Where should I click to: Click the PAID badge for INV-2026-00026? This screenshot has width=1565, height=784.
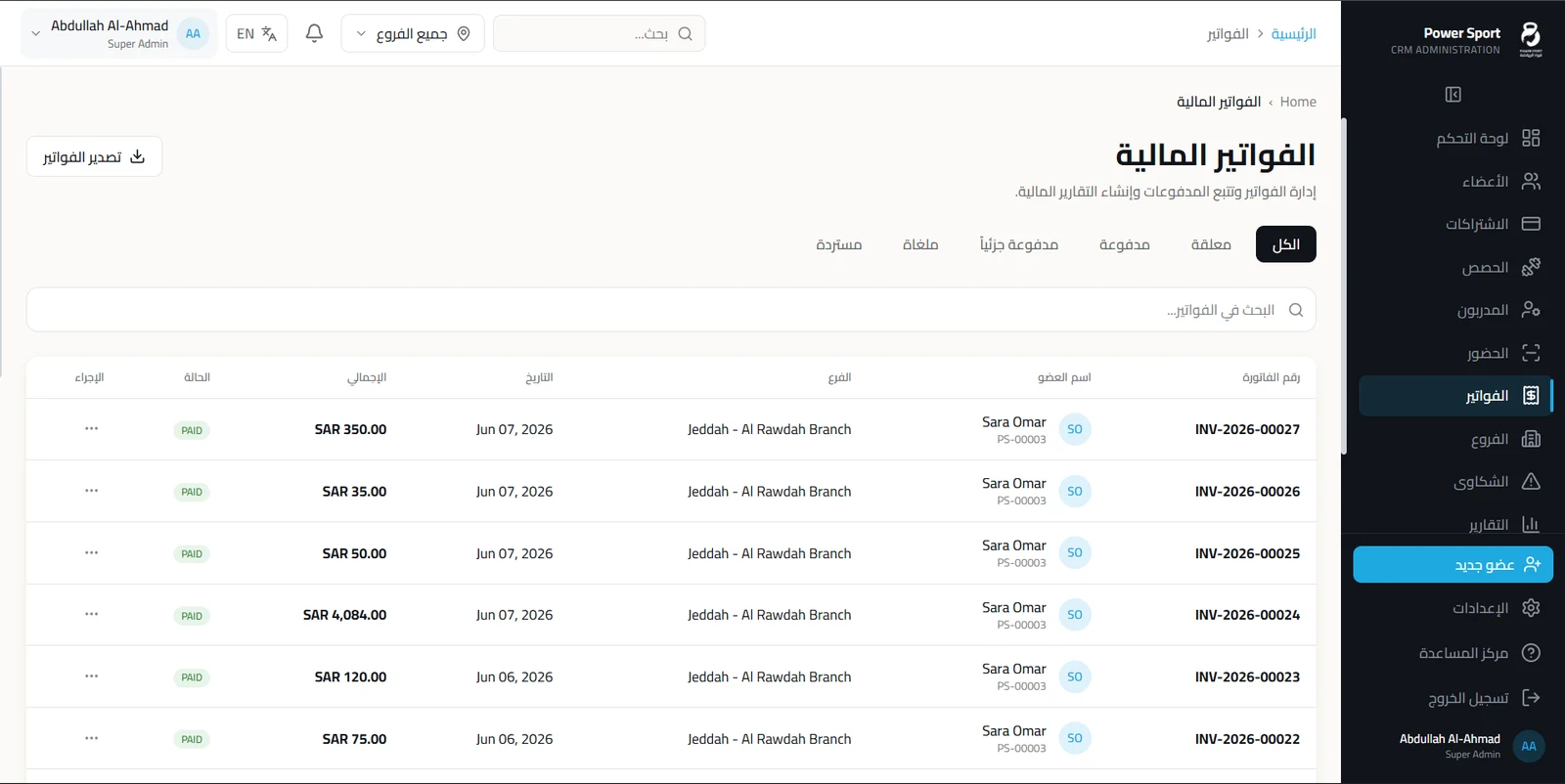tap(192, 492)
